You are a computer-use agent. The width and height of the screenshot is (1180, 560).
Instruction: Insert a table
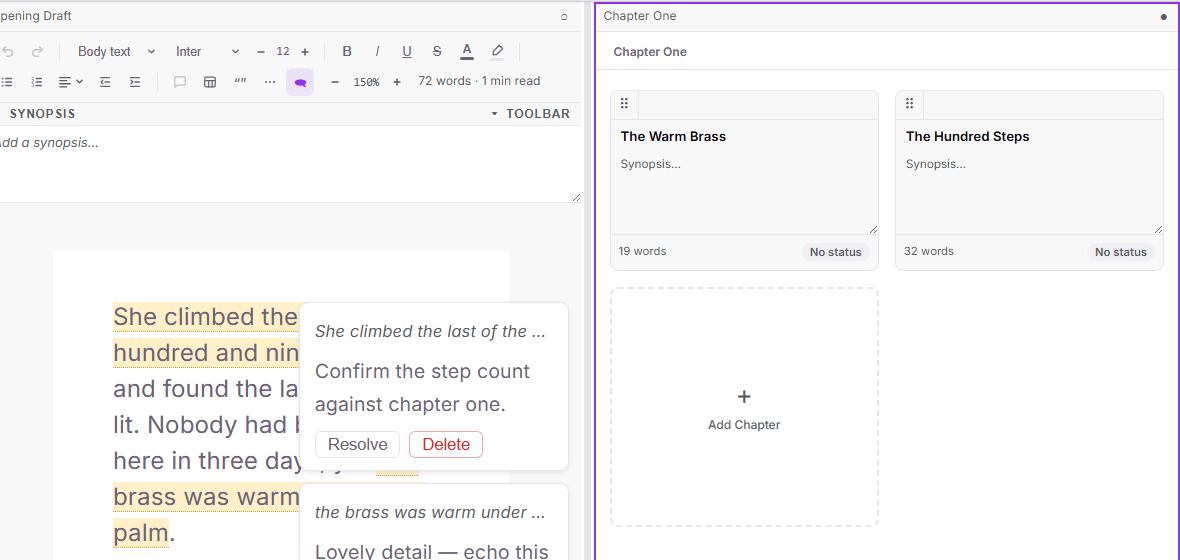tap(210, 82)
